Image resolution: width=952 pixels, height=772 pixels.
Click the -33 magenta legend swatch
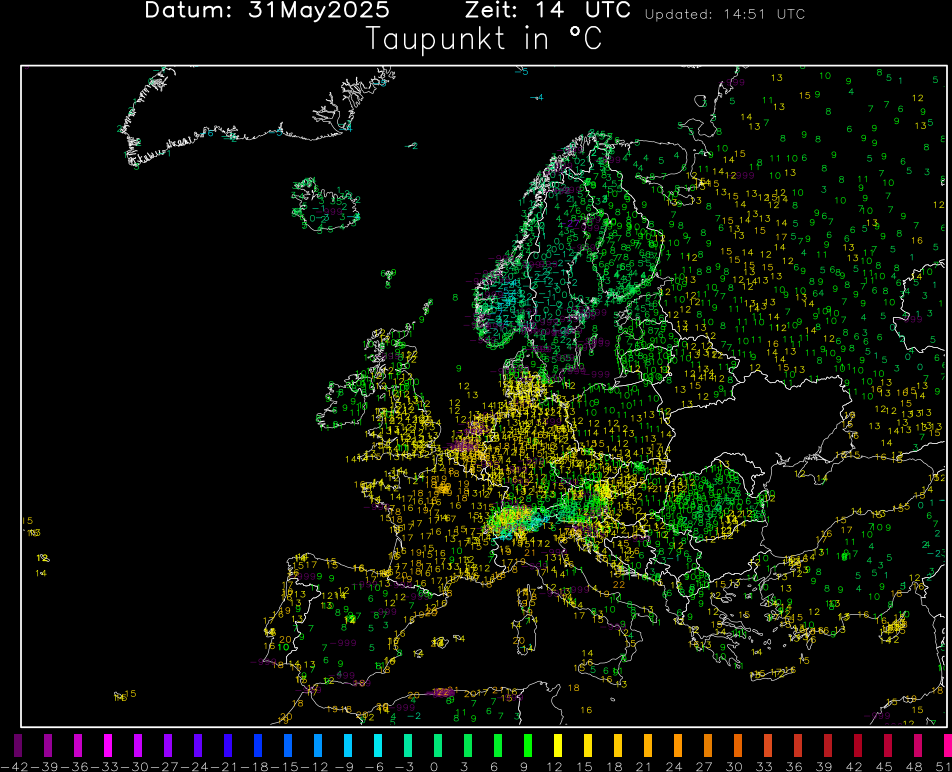[x=108, y=745]
